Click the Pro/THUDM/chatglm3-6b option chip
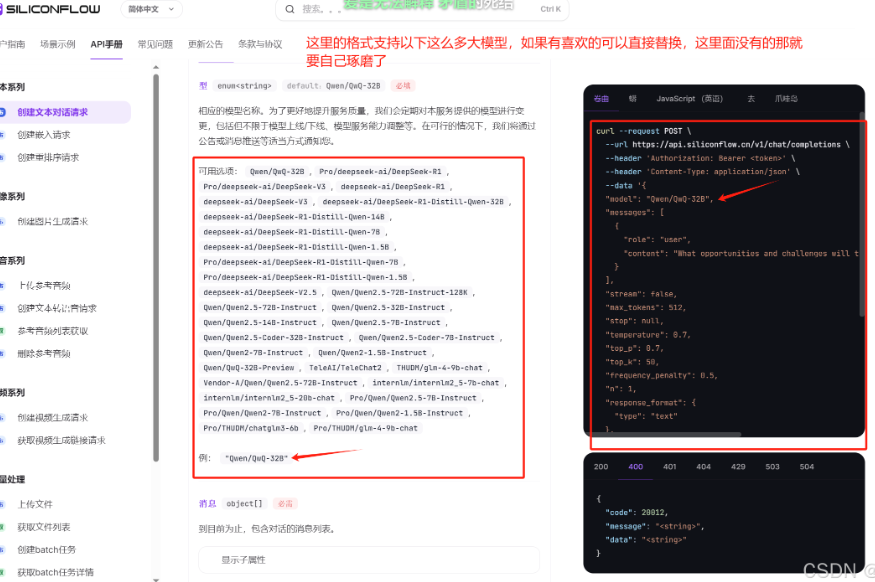This screenshot has width=875, height=582. (251, 428)
